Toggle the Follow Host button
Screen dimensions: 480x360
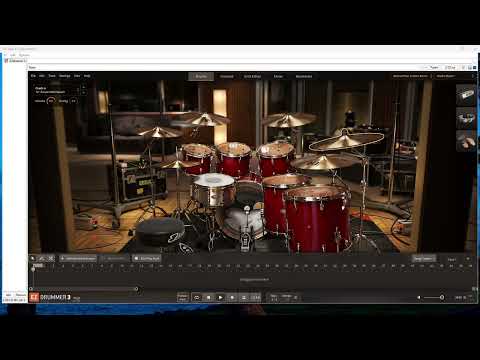[183, 297]
